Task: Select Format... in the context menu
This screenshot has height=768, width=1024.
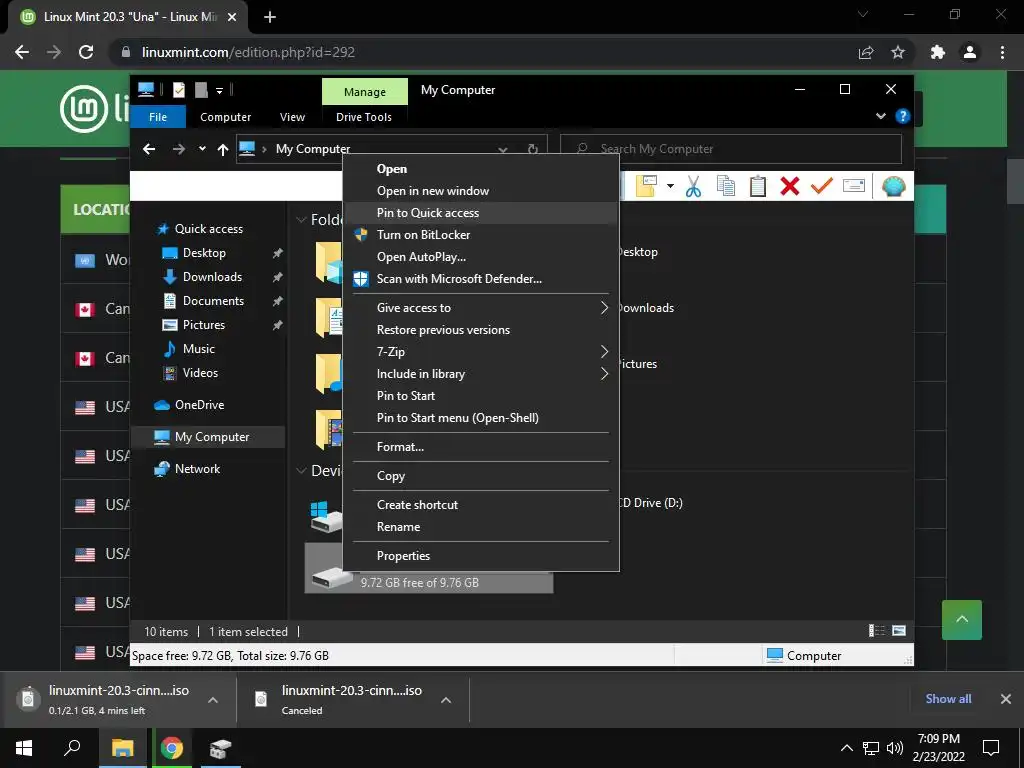Action: [x=480, y=447]
